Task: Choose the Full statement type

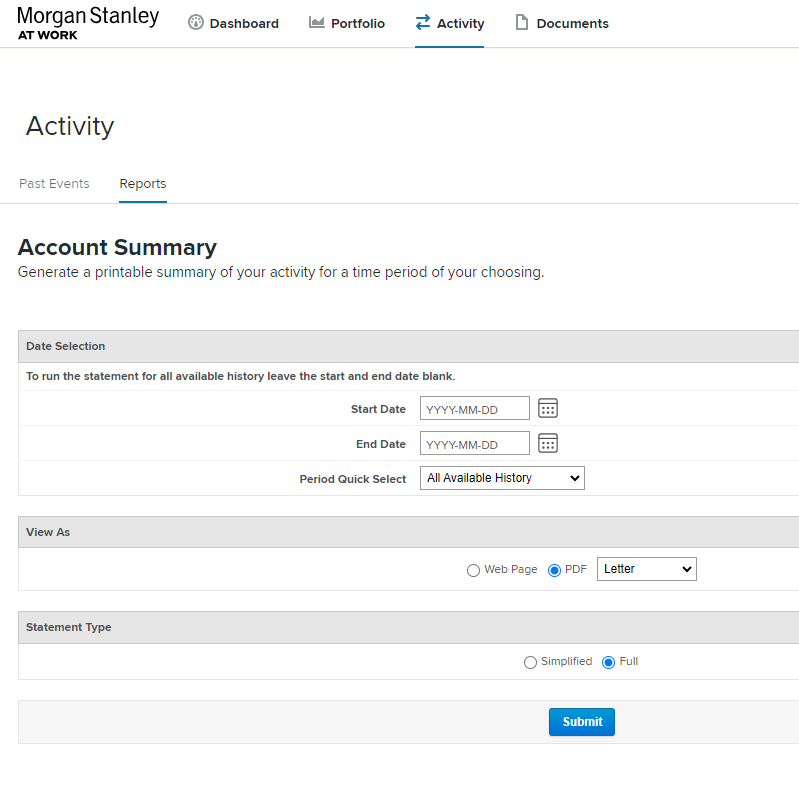Action: (609, 662)
